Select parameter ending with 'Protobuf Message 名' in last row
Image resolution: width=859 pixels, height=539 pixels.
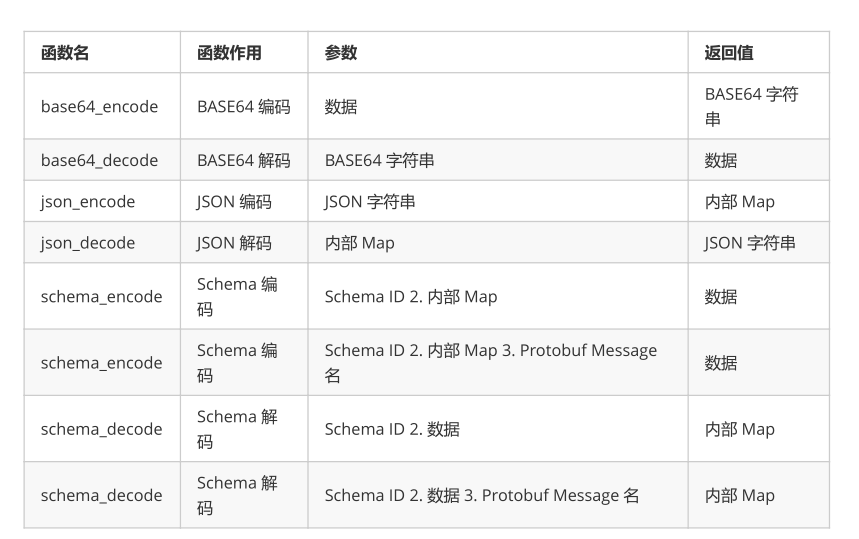(482, 495)
